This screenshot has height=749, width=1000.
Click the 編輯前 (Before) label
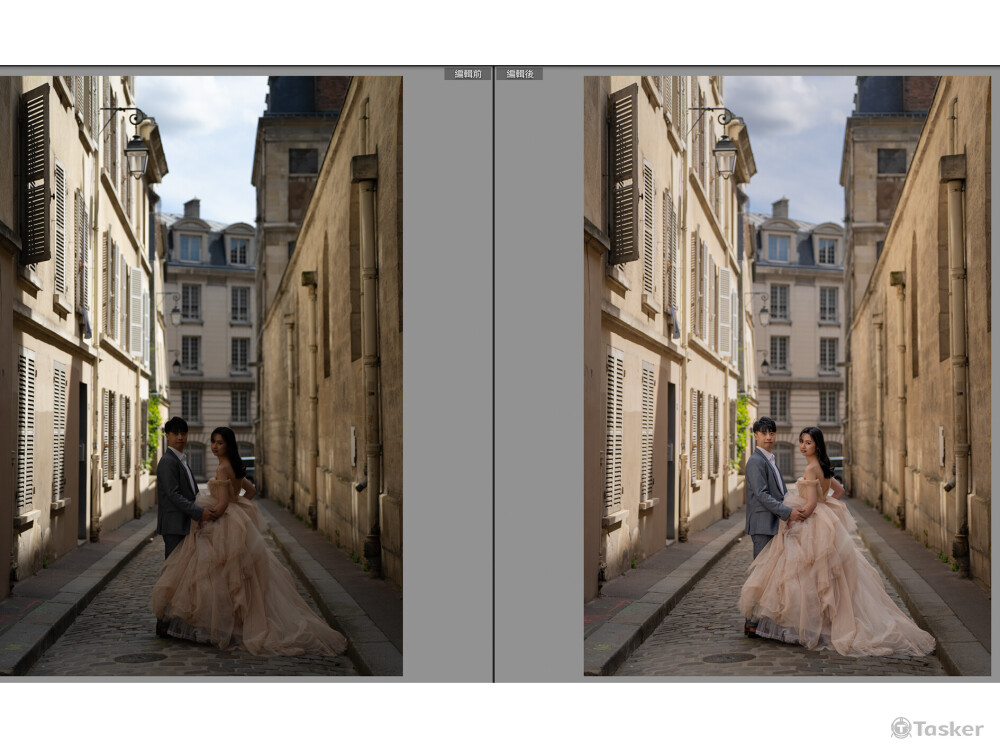click(467, 74)
